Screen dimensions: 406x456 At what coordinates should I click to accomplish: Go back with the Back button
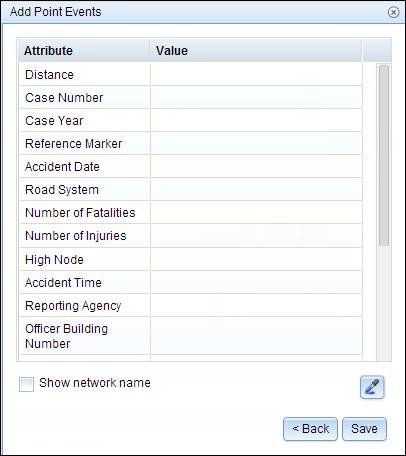[310, 429]
